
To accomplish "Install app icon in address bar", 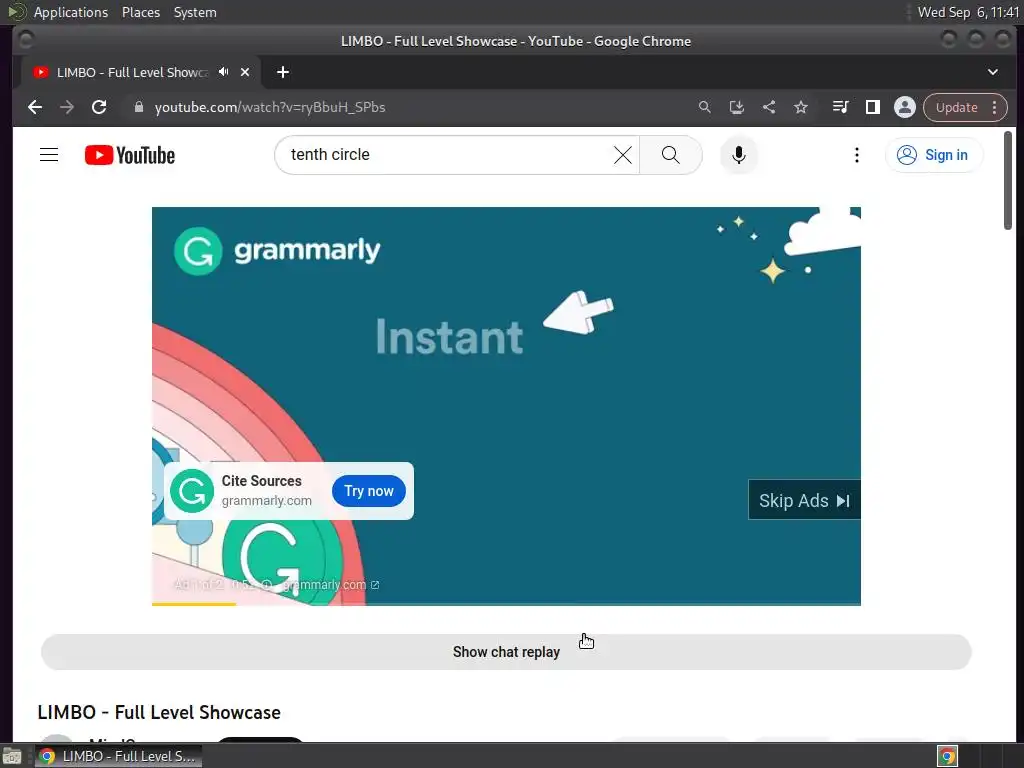I will pyautogui.click(x=737, y=107).
